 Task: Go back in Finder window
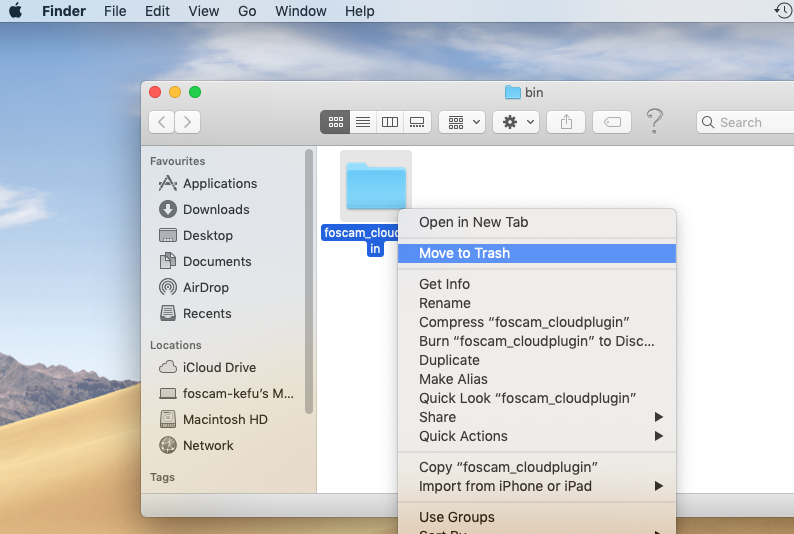pyautogui.click(x=162, y=122)
